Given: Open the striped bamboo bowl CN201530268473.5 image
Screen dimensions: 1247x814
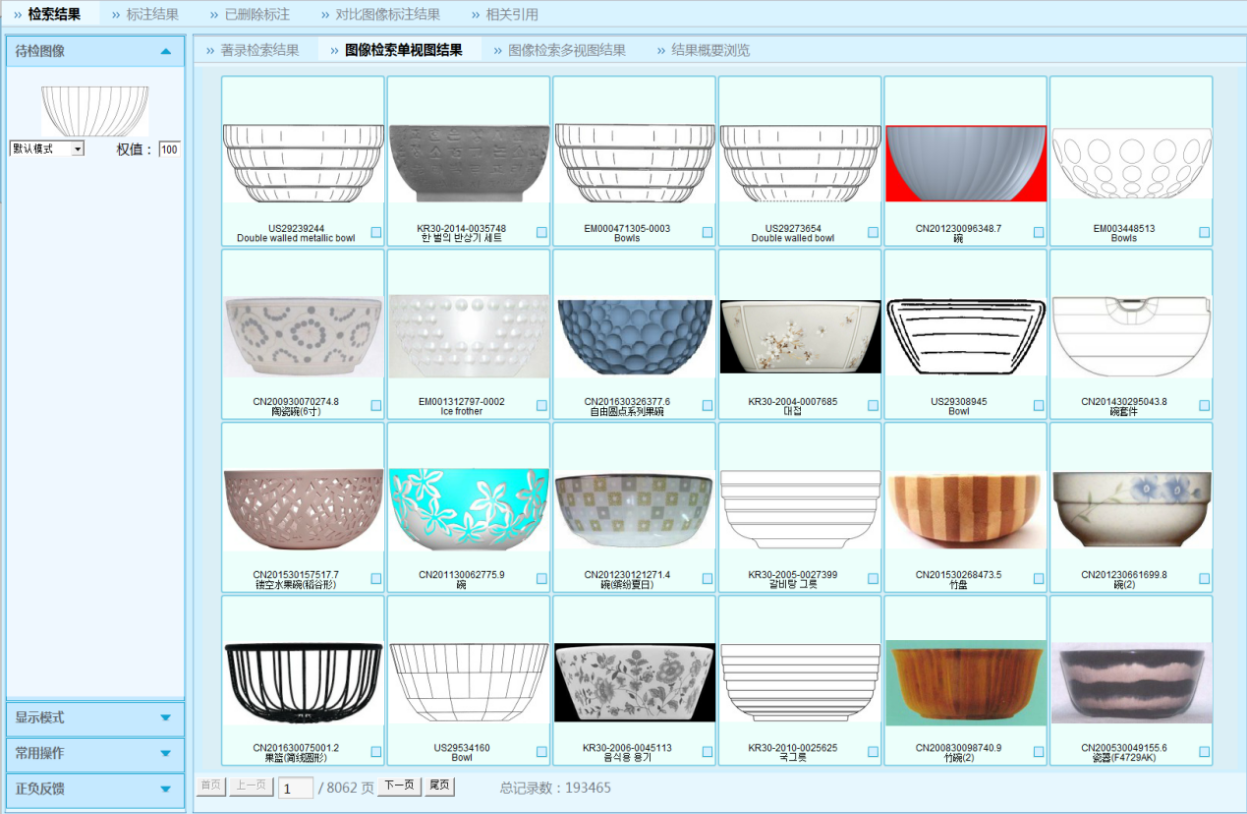Looking at the screenshot, I should (x=965, y=509).
